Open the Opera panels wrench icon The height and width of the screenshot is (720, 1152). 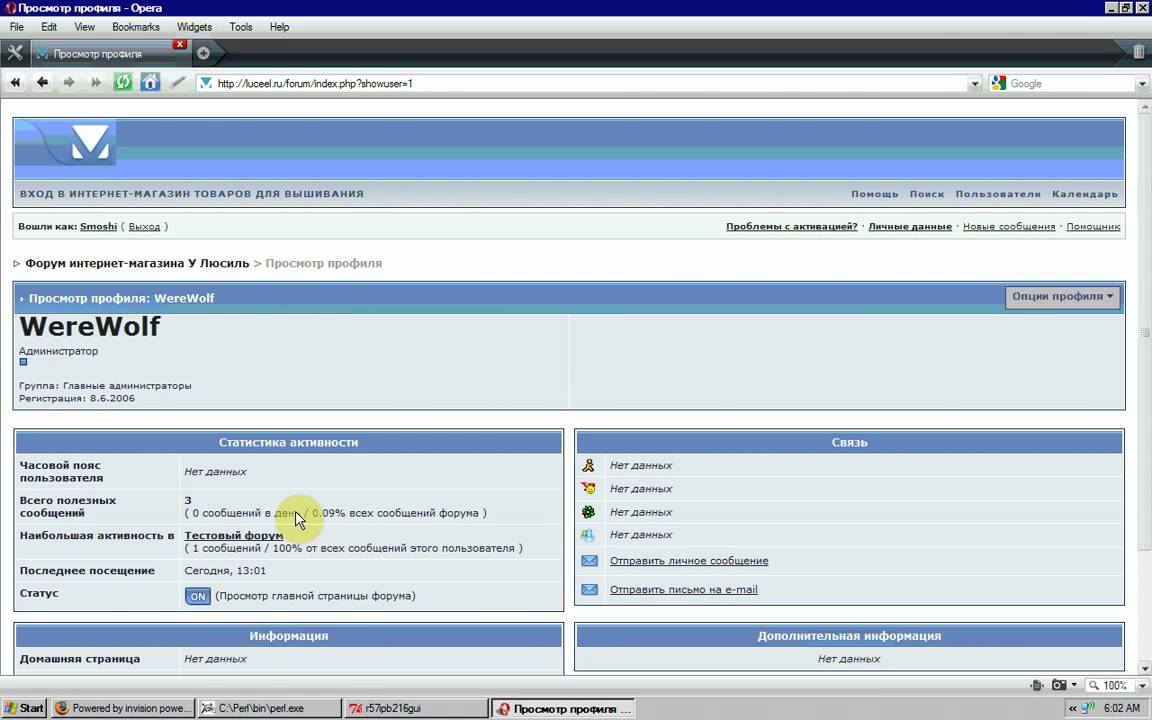(x=15, y=53)
